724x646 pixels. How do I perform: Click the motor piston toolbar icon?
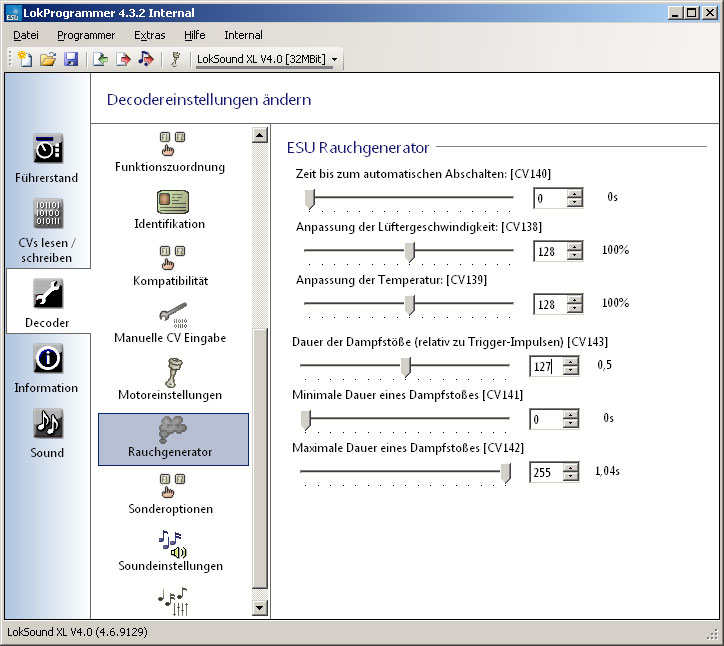(175, 59)
